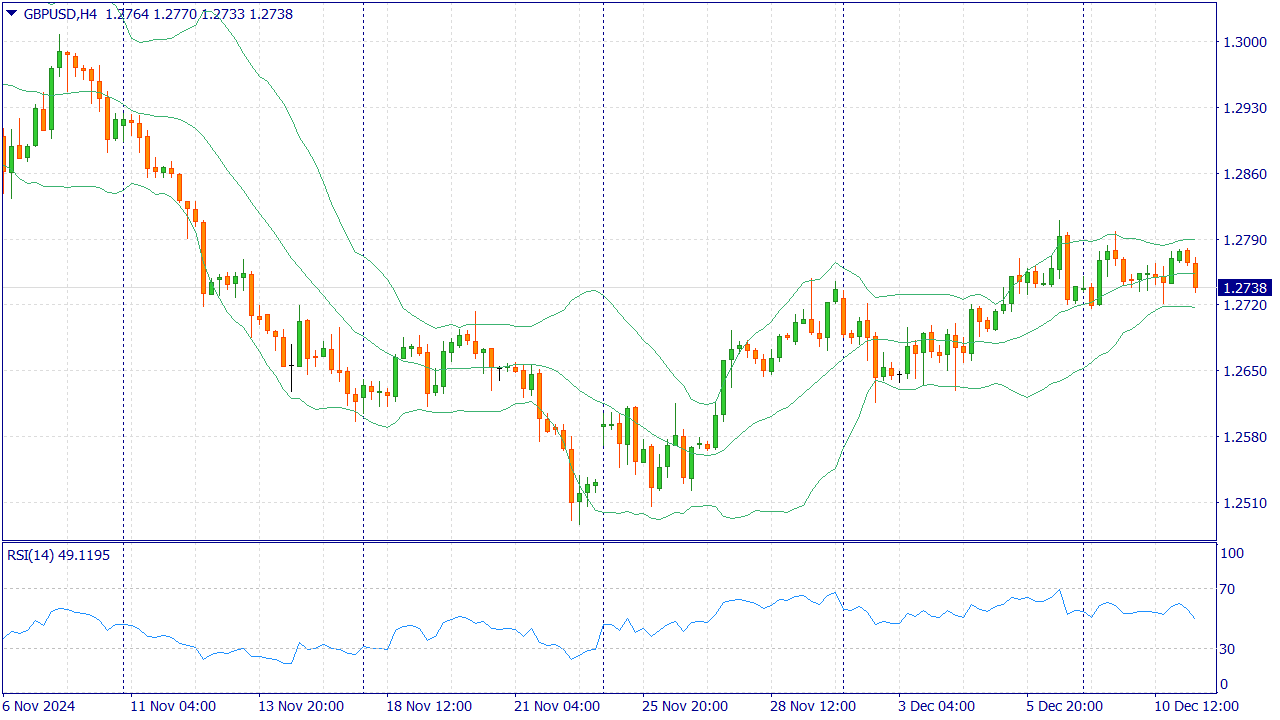Screen dimensions: 1280x720
Task: Pick the 1.2930 price axis label
Action: (x=1243, y=108)
